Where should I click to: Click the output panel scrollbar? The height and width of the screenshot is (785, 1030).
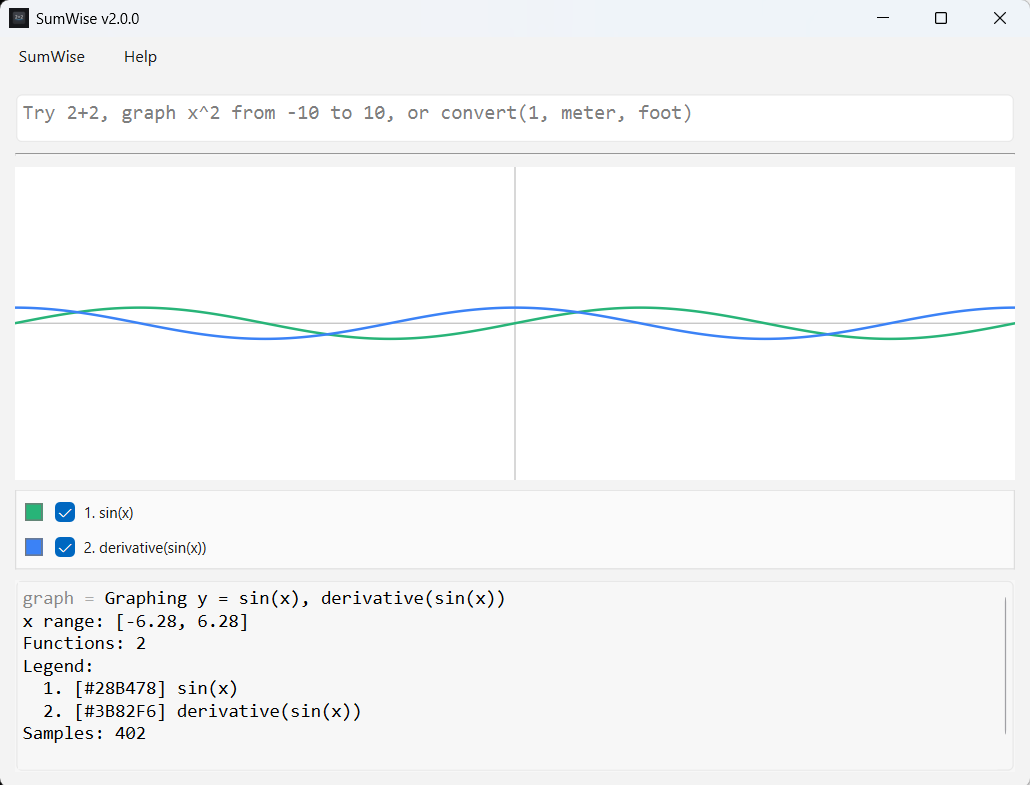coord(1006,665)
